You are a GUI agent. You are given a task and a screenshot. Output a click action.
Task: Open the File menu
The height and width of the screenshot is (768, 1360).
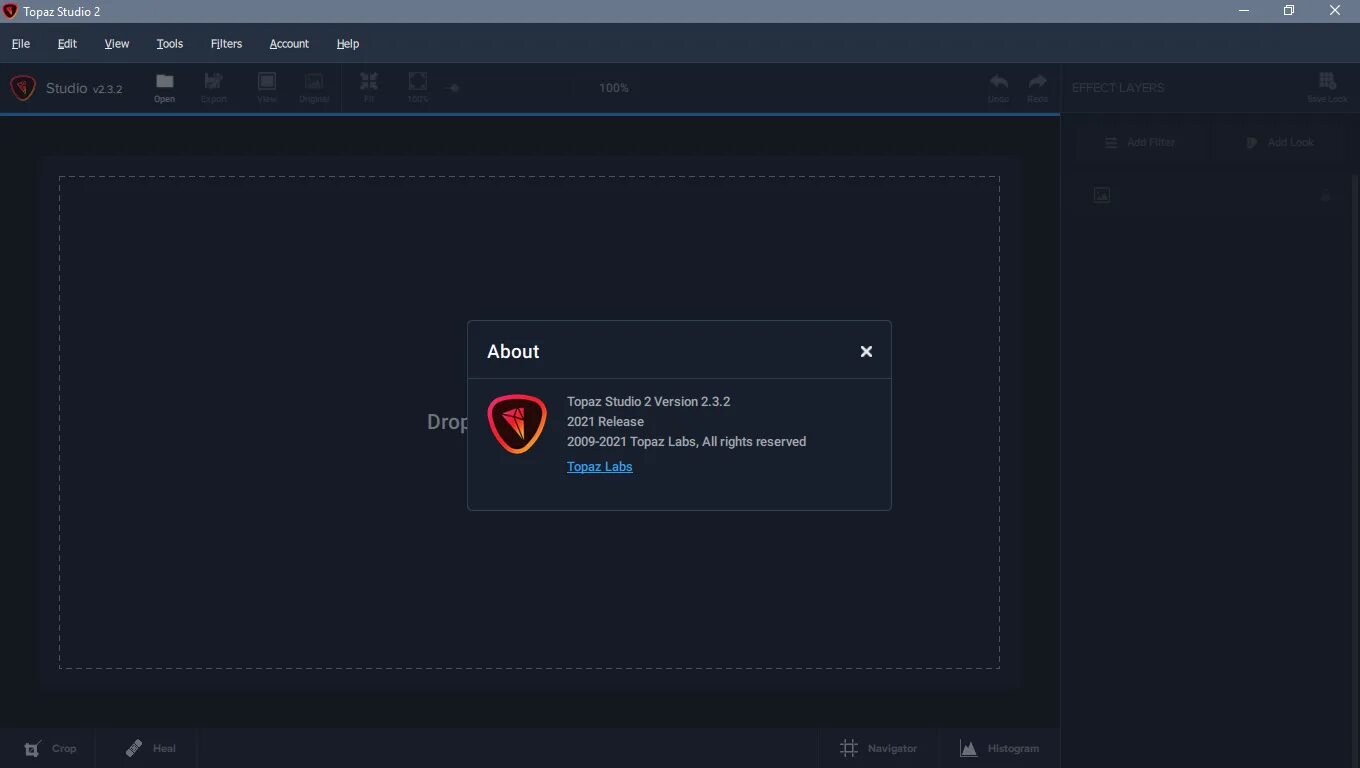20,44
